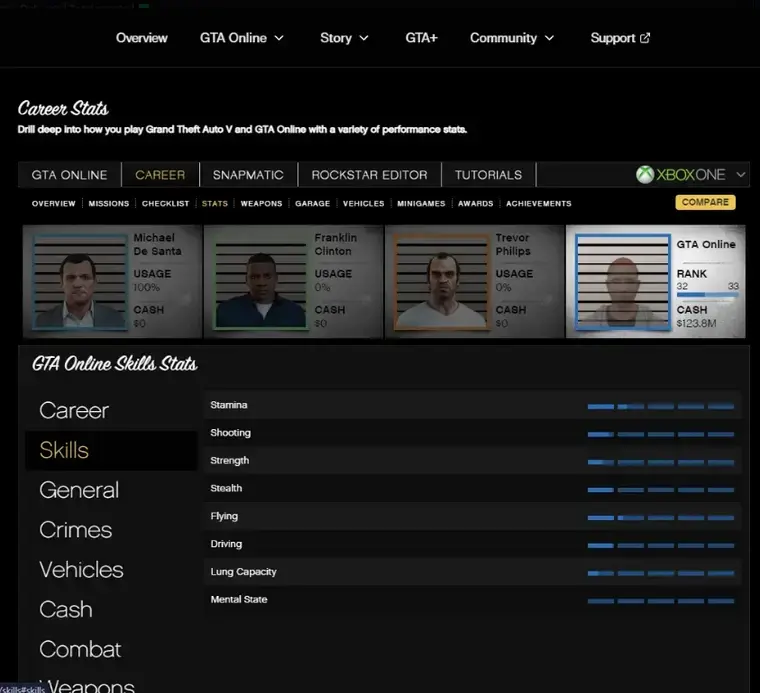This screenshot has width=760, height=693.
Task: Click the Xbox One logo icon
Action: (645, 175)
